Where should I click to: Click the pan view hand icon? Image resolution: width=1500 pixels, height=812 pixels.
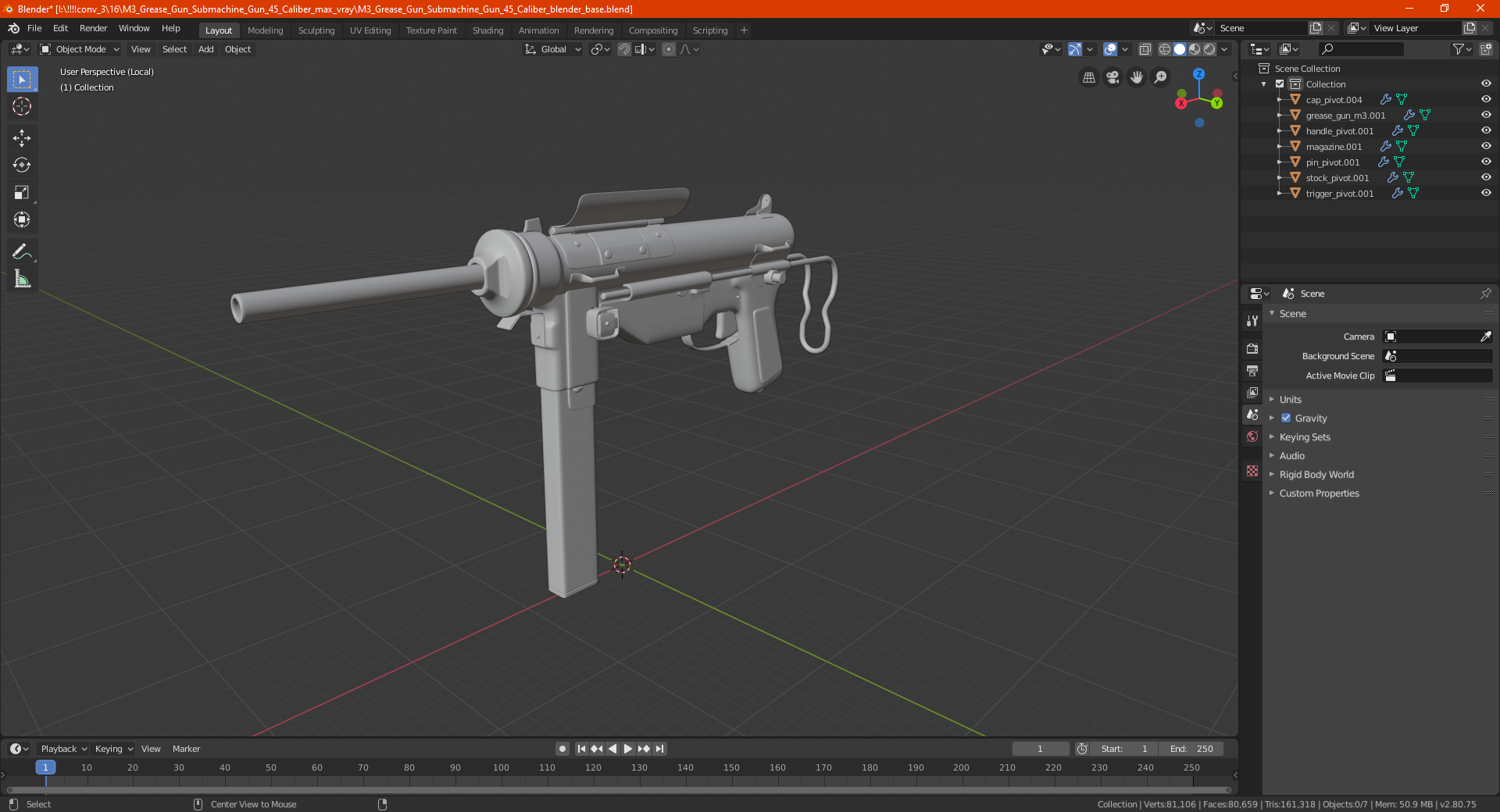pos(1137,77)
